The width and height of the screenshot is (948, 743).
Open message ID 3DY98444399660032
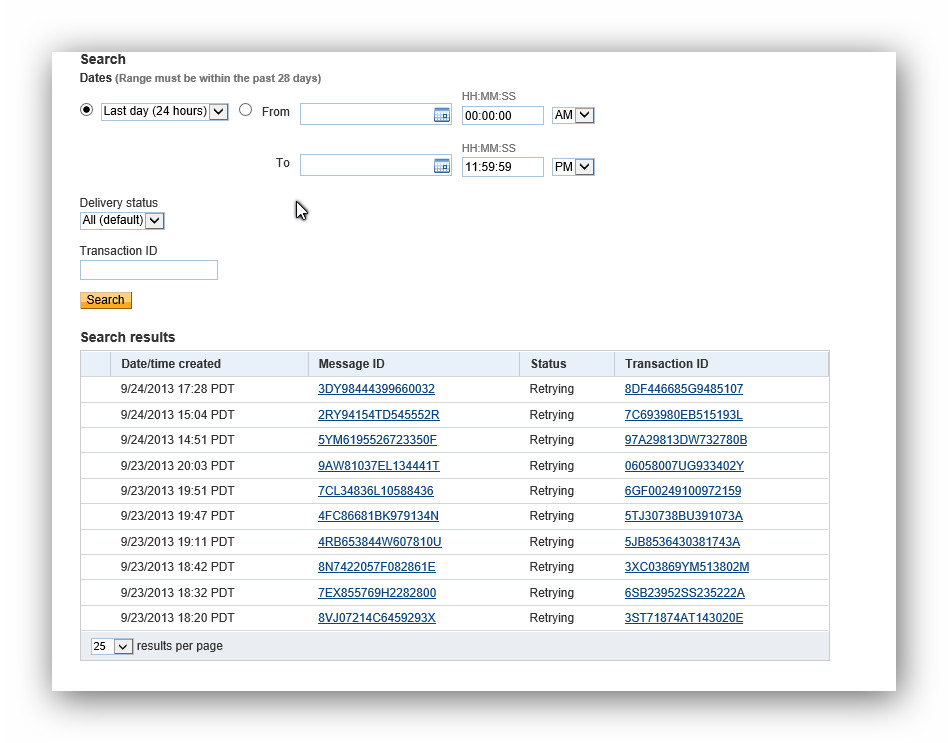point(376,389)
